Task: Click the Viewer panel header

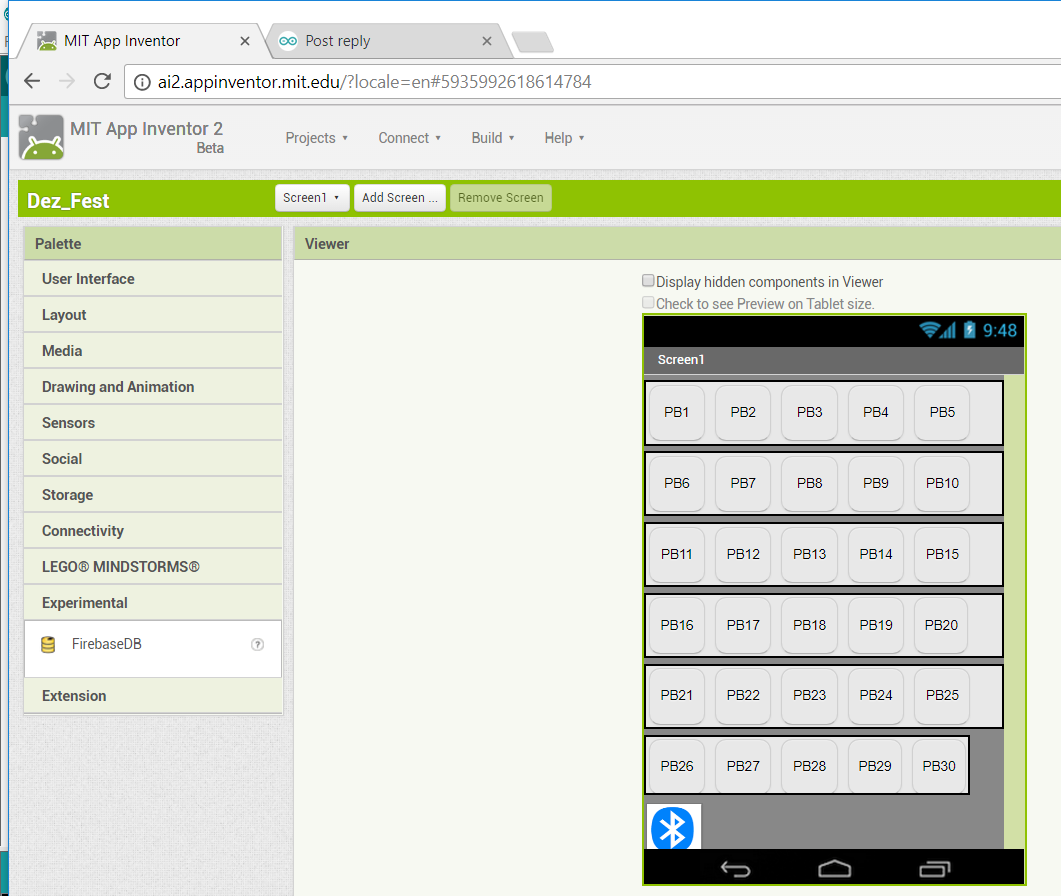Action: (x=677, y=244)
